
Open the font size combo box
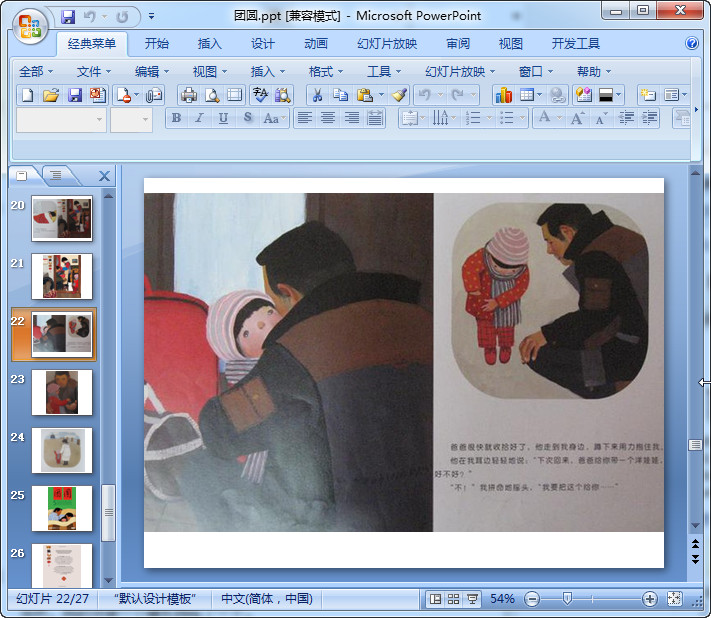pyautogui.click(x=131, y=120)
